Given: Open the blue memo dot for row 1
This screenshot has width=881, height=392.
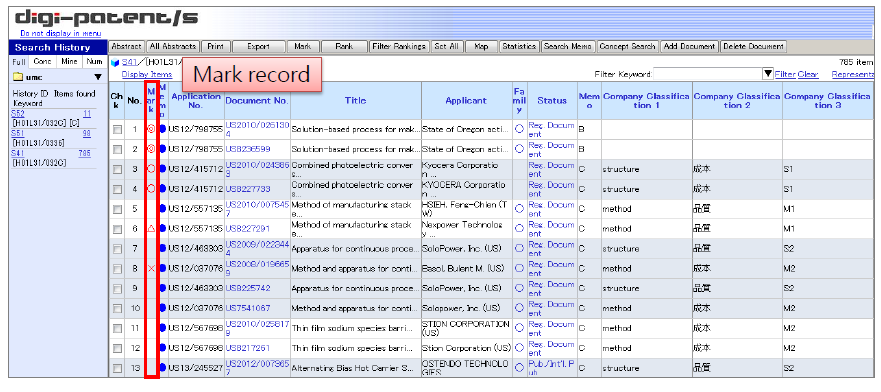Looking at the screenshot, I should coord(163,129).
